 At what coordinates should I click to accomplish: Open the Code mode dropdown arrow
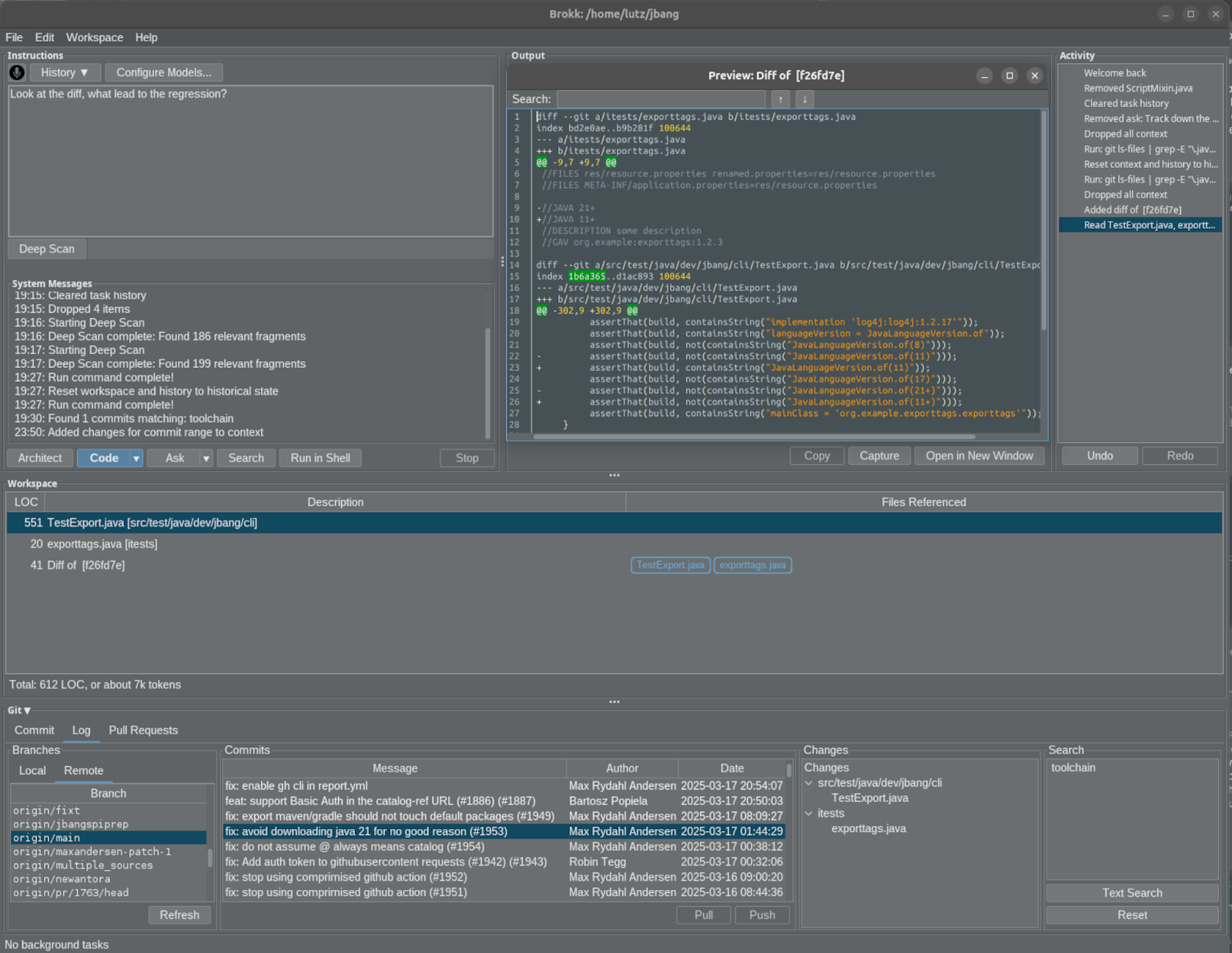point(136,458)
